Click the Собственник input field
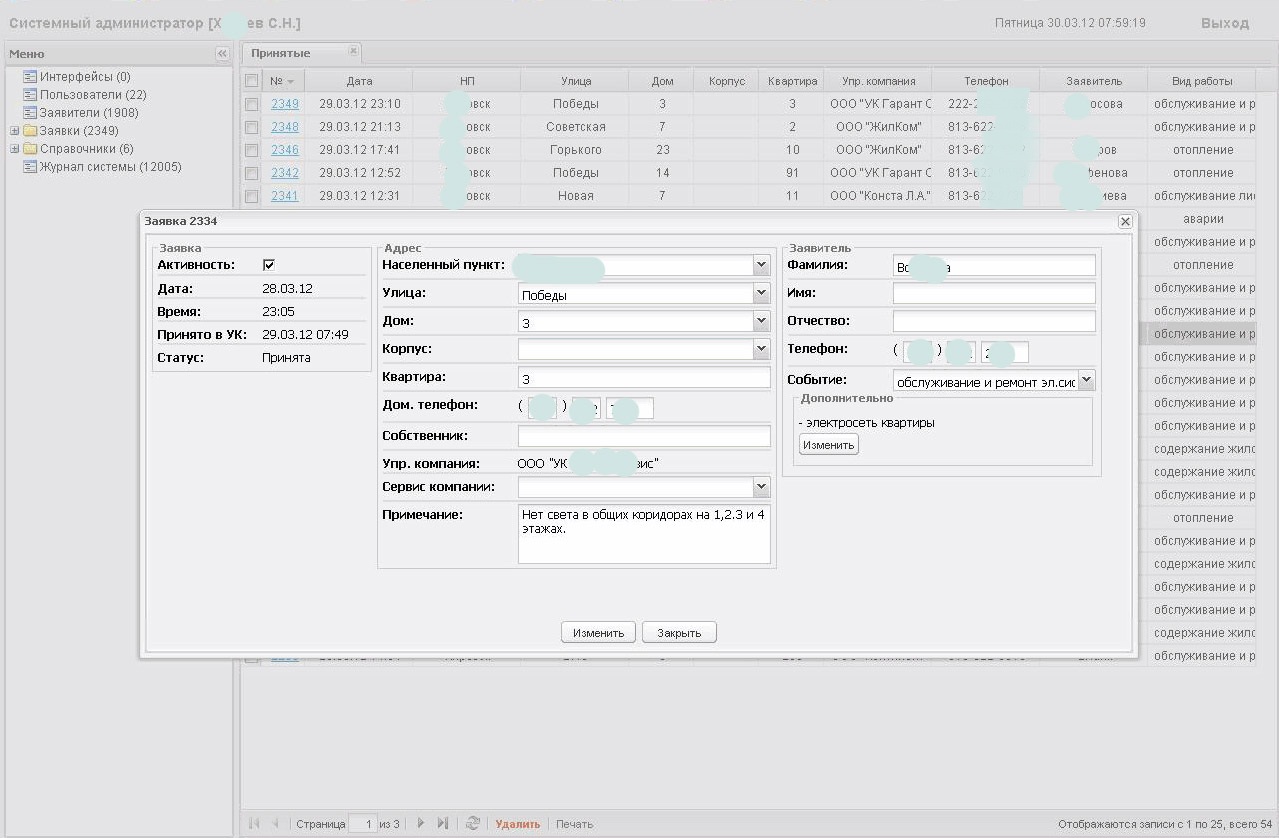 point(644,436)
